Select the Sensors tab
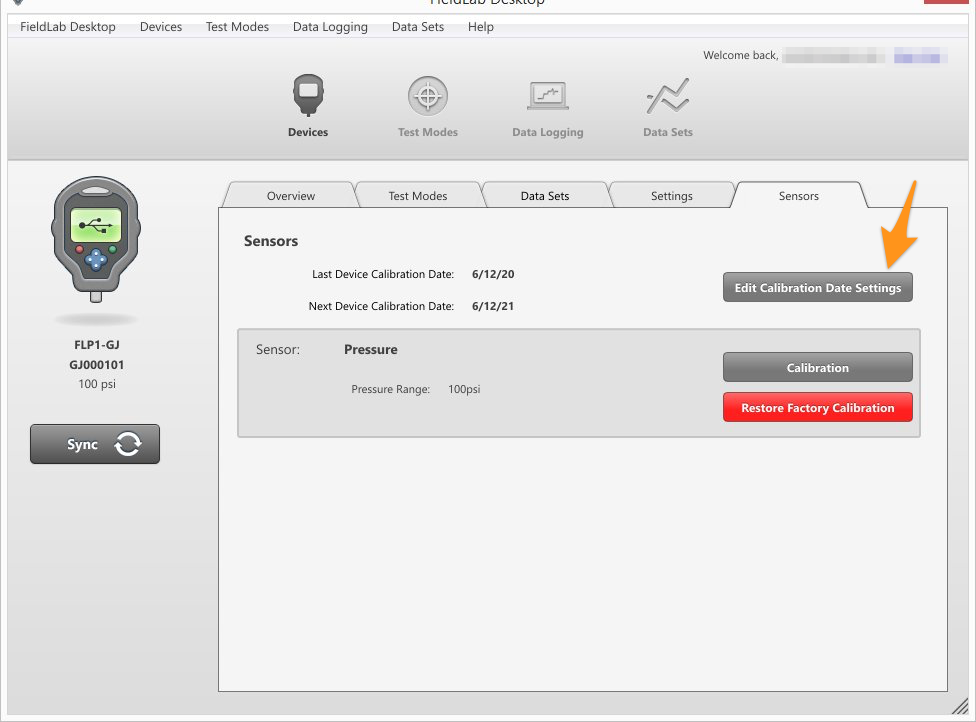Image resolution: width=976 pixels, height=722 pixels. [x=799, y=195]
